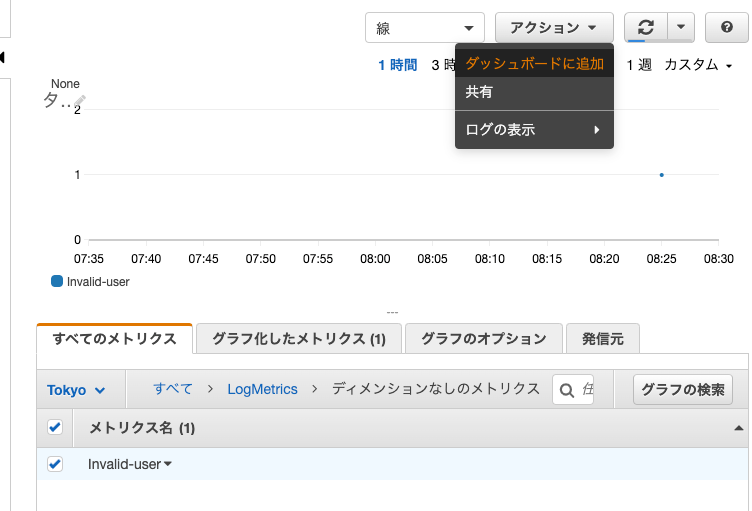
Task: Click the search magnifier icon in the metrics filter
Action: pyautogui.click(x=566, y=390)
